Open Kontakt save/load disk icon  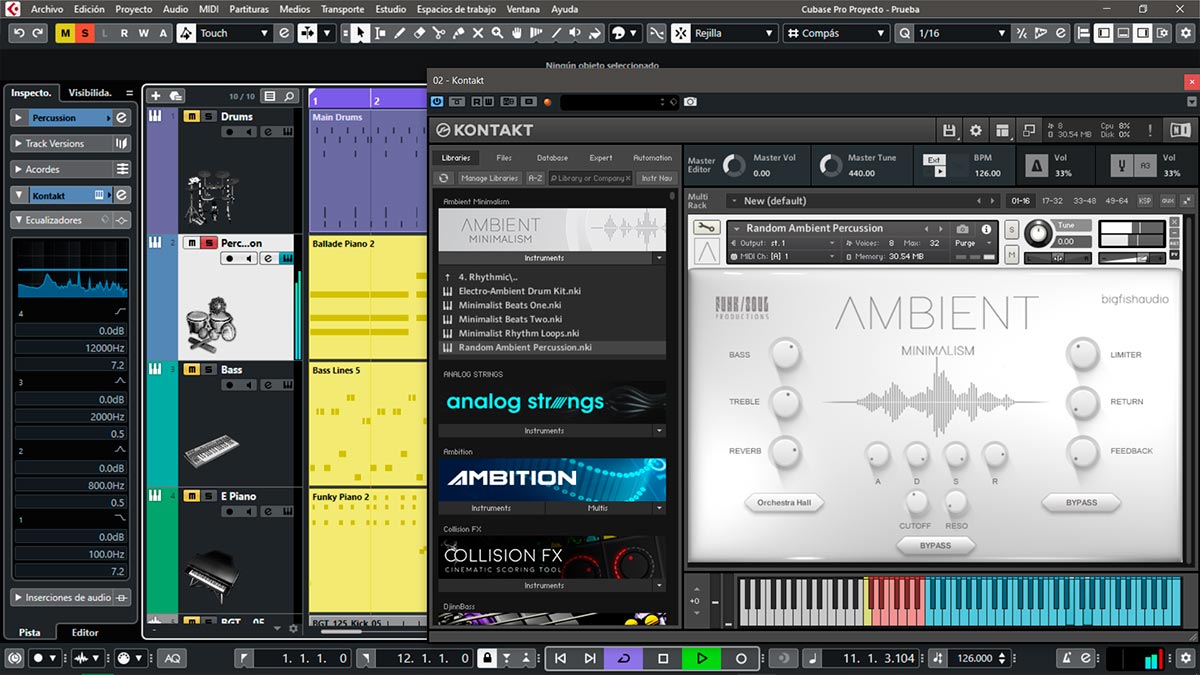pyautogui.click(x=950, y=130)
